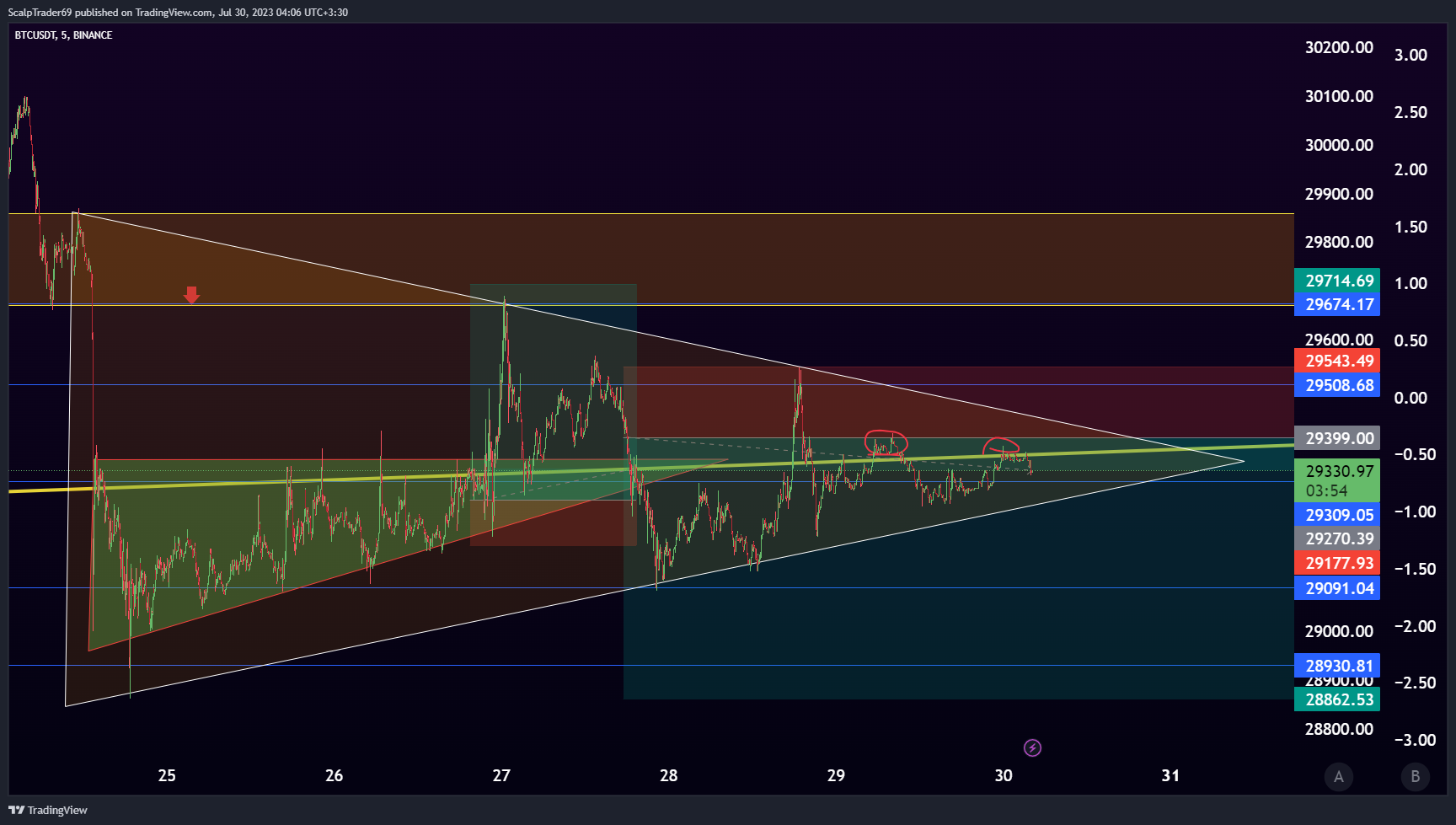This screenshot has width=1456, height=825.
Task: Click date 31 on the time axis
Action: pyautogui.click(x=1170, y=775)
